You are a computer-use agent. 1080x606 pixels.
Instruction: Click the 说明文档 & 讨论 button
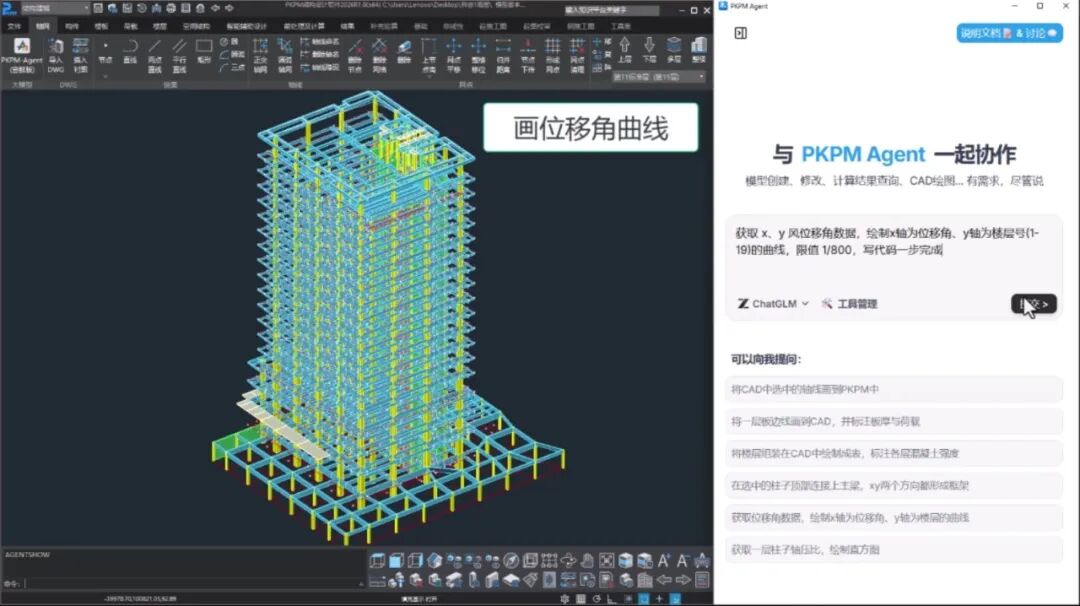pyautogui.click(x=1008, y=33)
